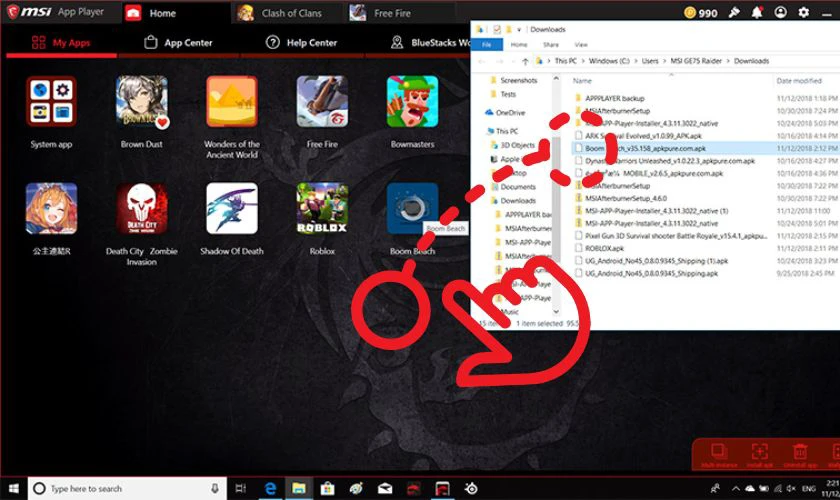The height and width of the screenshot is (500, 840).
Task: Open the App Center section
Action: click(178, 43)
